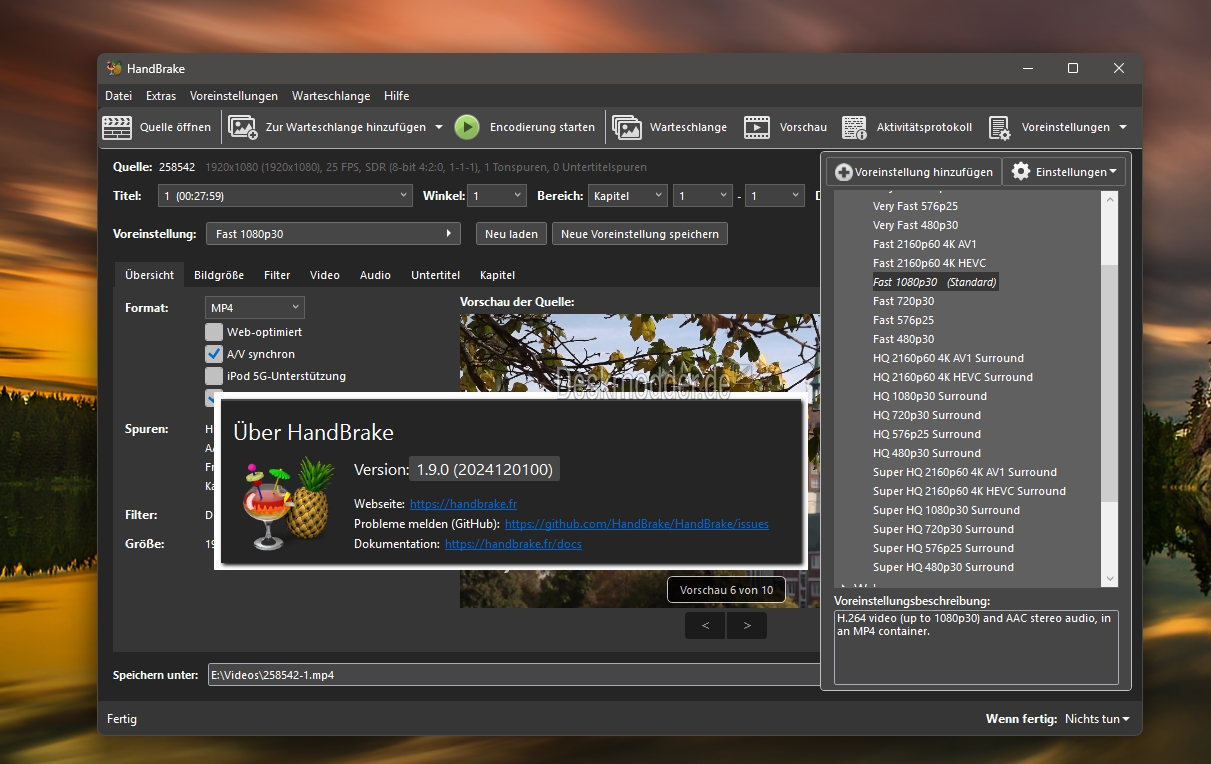Switch to the Video tab
This screenshot has width=1211, height=764.
[325, 275]
